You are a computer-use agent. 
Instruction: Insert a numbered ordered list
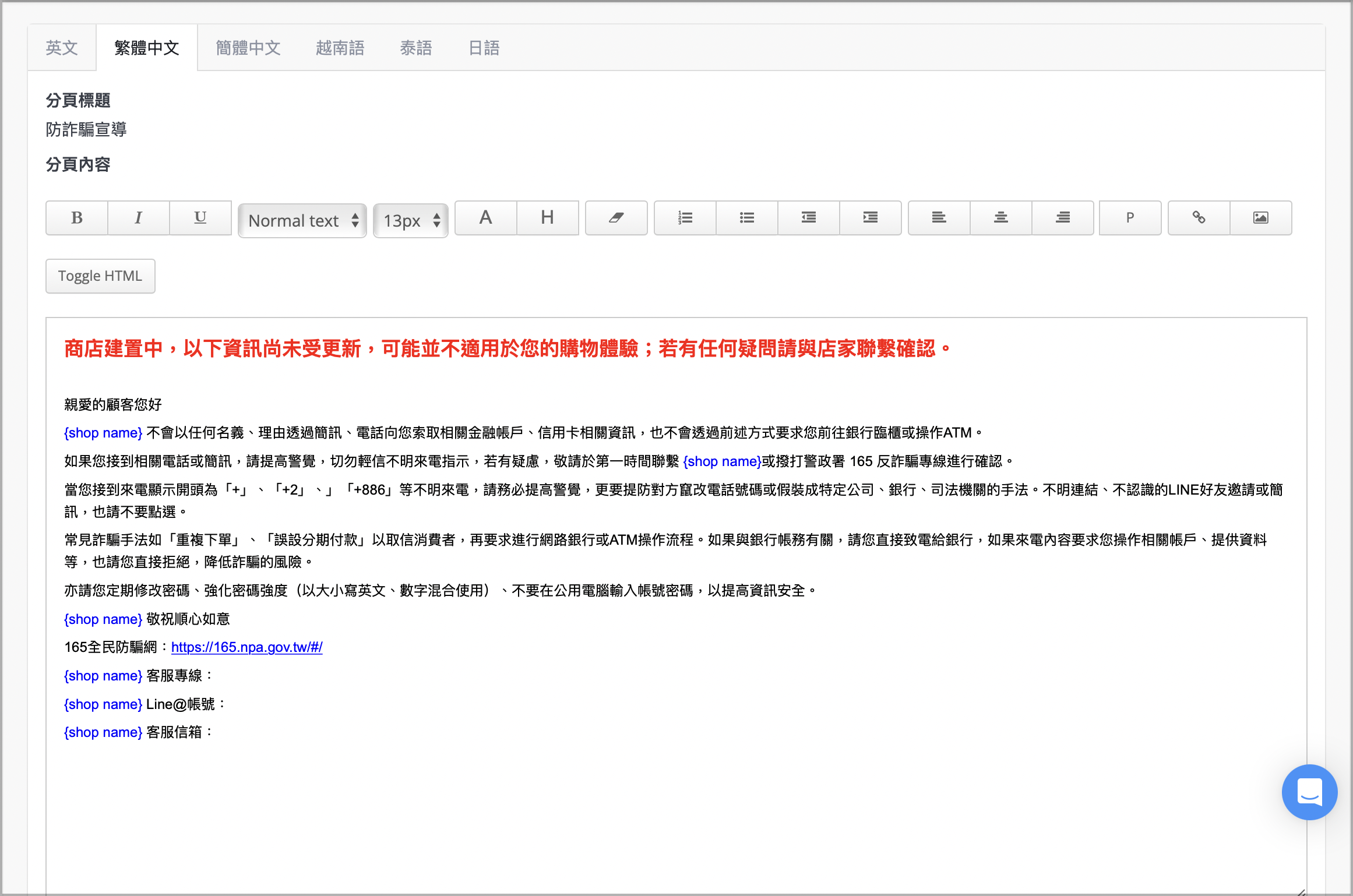click(x=685, y=218)
